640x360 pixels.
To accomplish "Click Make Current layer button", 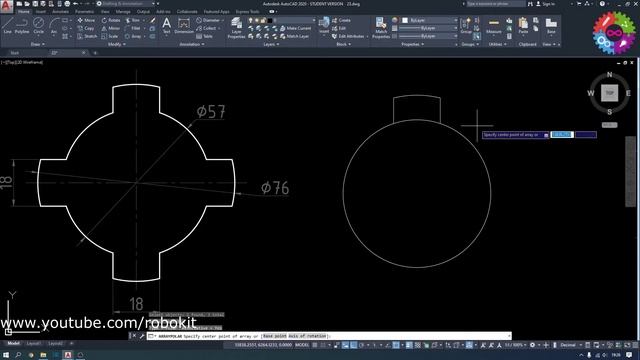I will [x=296, y=28].
